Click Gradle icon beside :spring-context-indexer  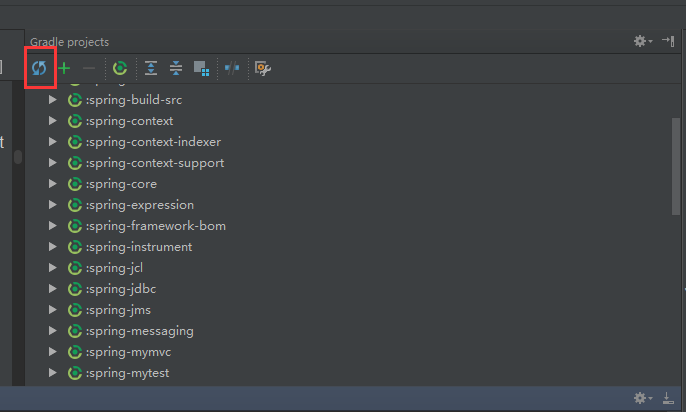click(x=75, y=142)
